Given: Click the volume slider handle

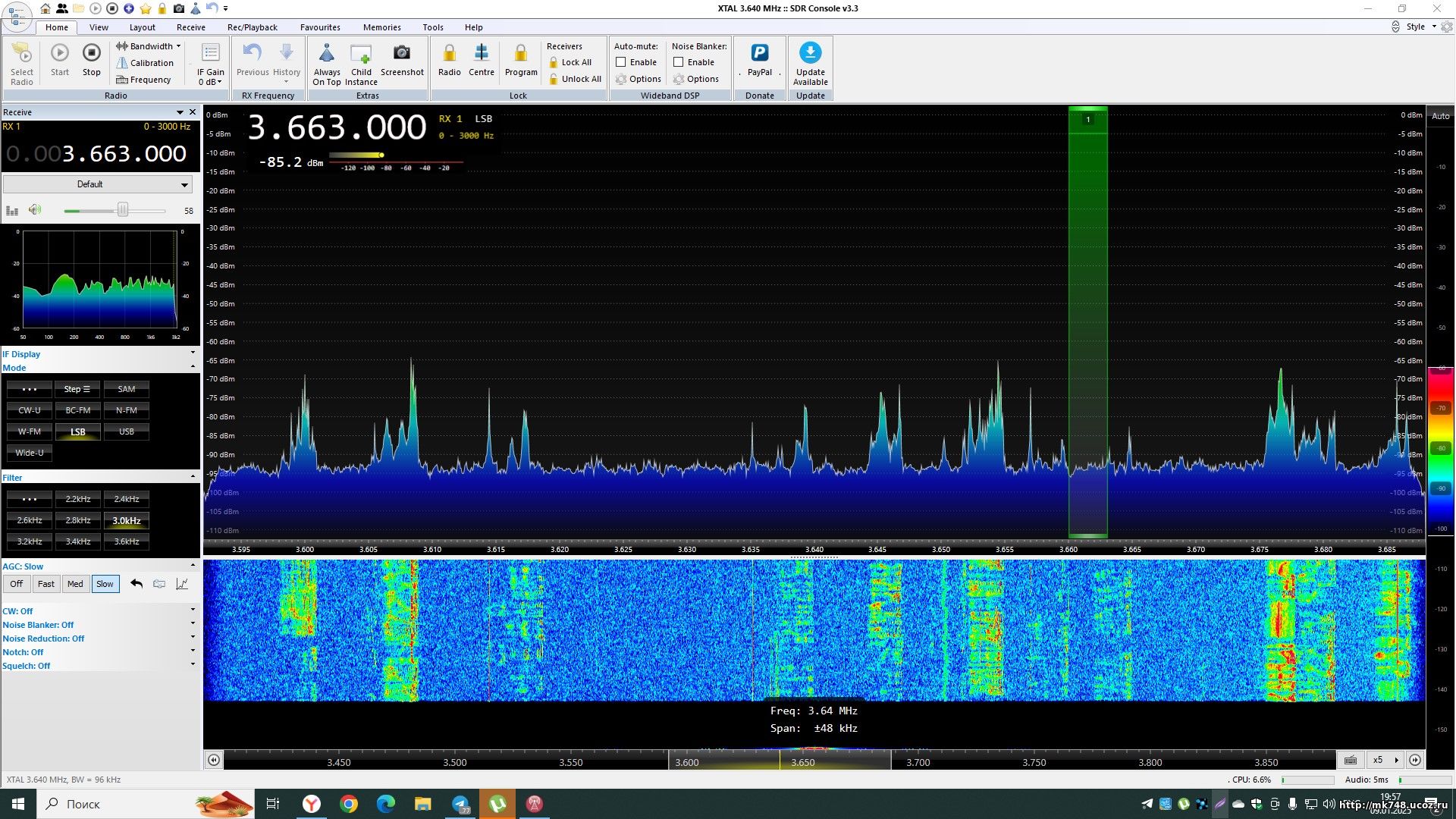Looking at the screenshot, I should 123,210.
